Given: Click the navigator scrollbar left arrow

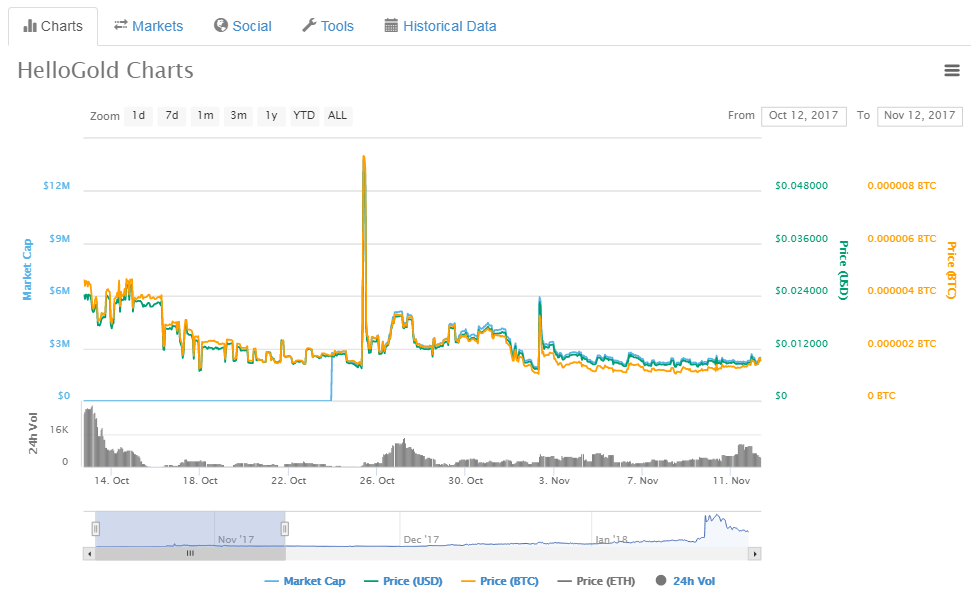Looking at the screenshot, I should click(89, 554).
